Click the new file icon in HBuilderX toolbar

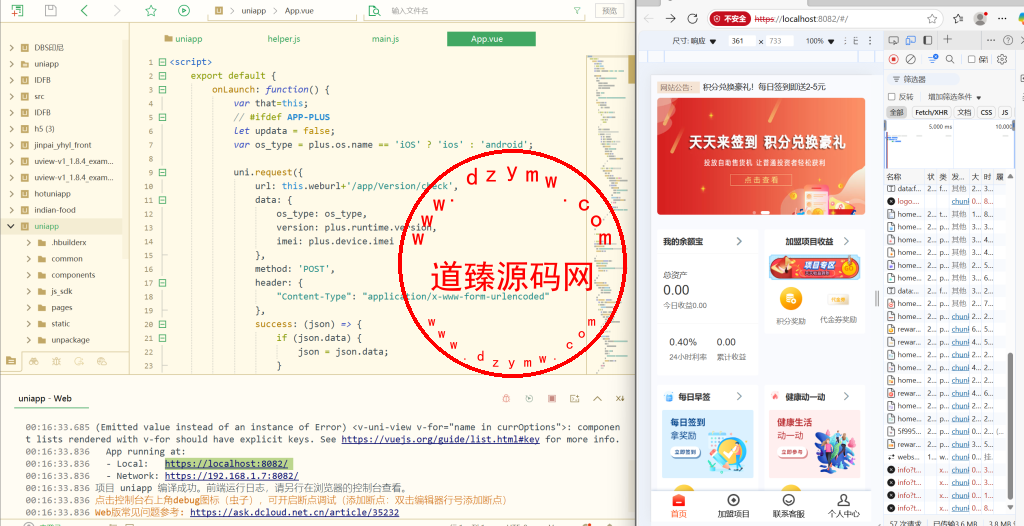[x=18, y=10]
